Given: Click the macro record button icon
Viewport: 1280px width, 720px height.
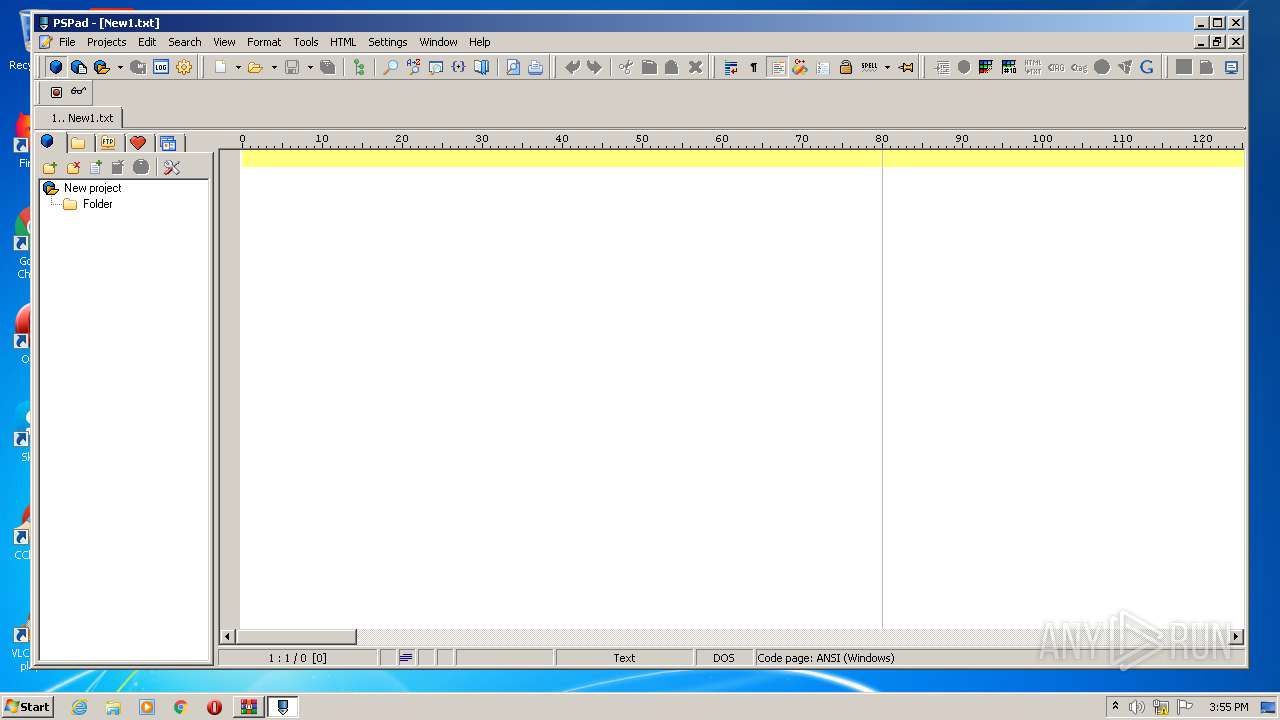Looking at the screenshot, I should click(x=56, y=92).
